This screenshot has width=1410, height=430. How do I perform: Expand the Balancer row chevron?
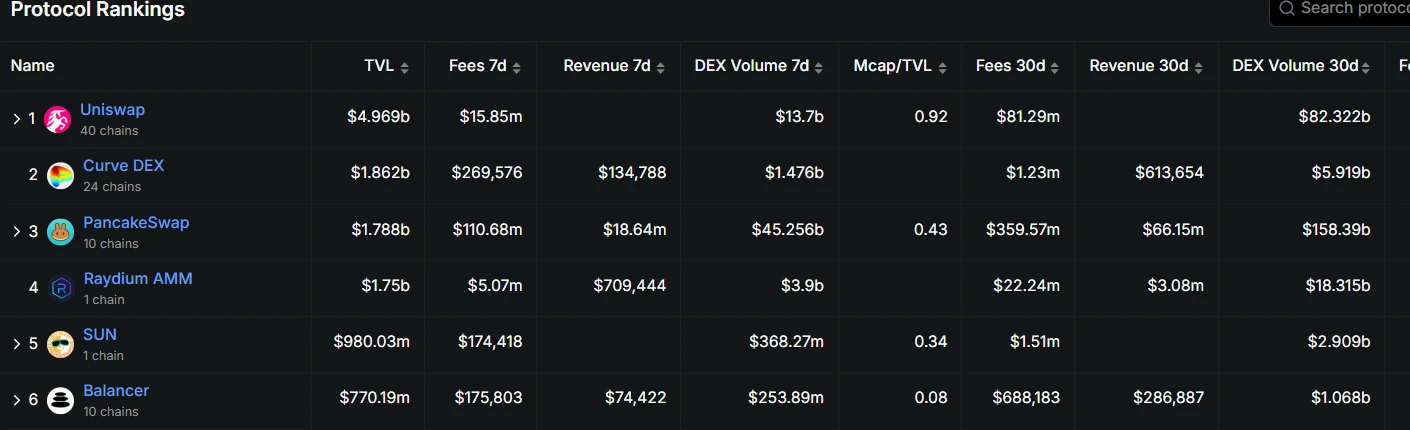click(16, 400)
